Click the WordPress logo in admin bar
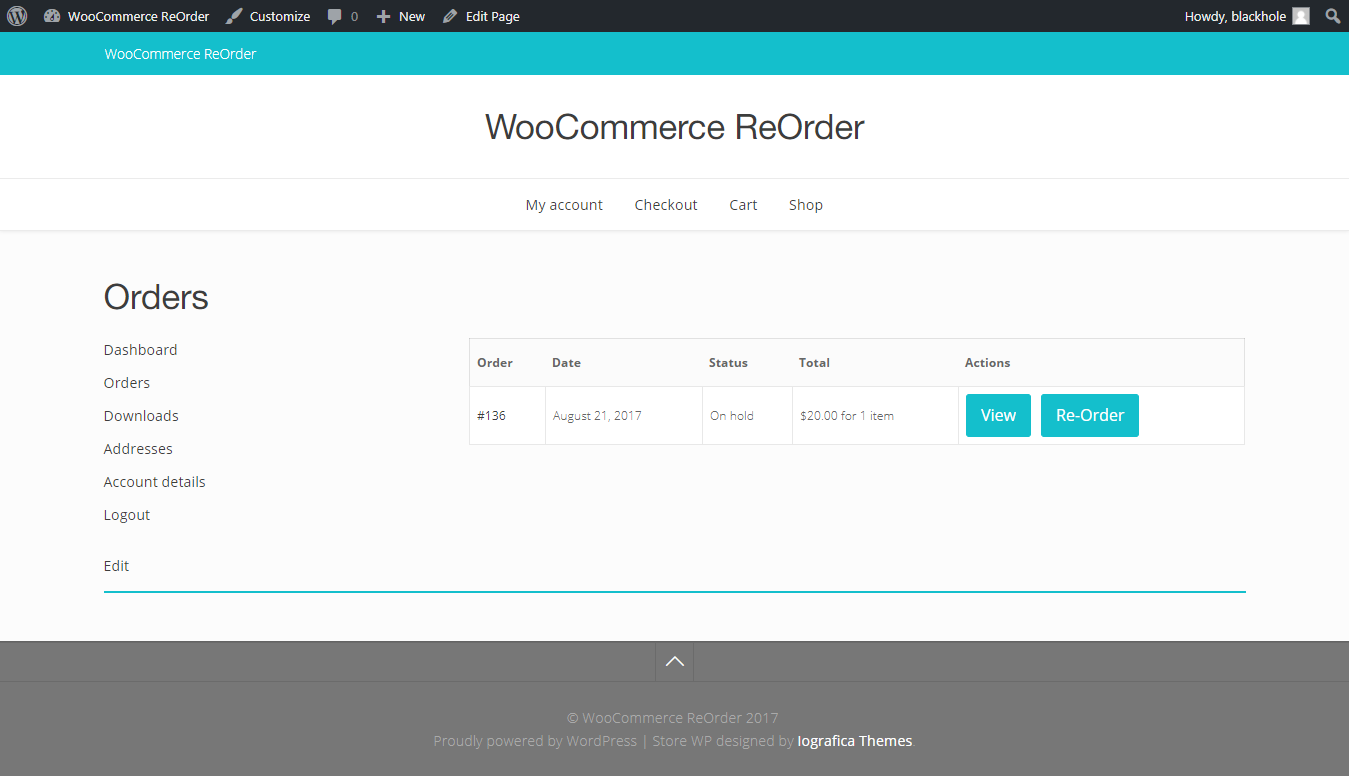This screenshot has height=776, width=1349. tap(16, 16)
